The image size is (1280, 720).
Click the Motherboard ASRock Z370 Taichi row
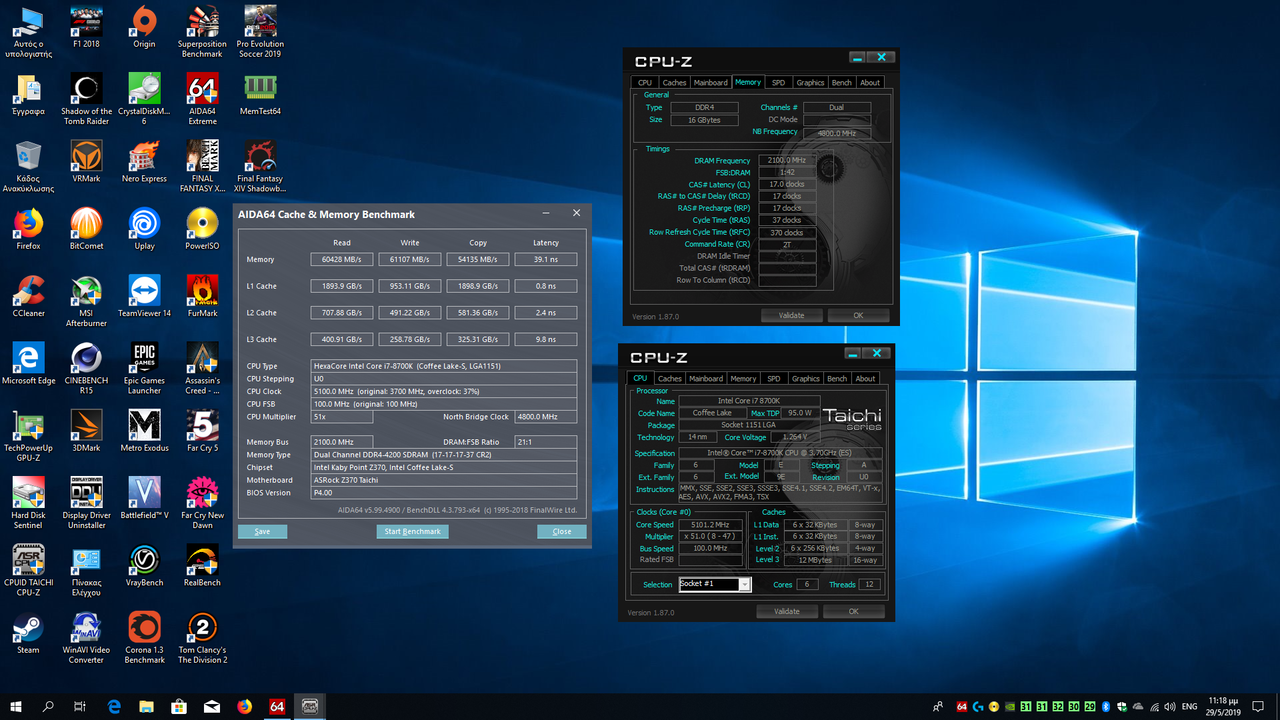point(443,480)
